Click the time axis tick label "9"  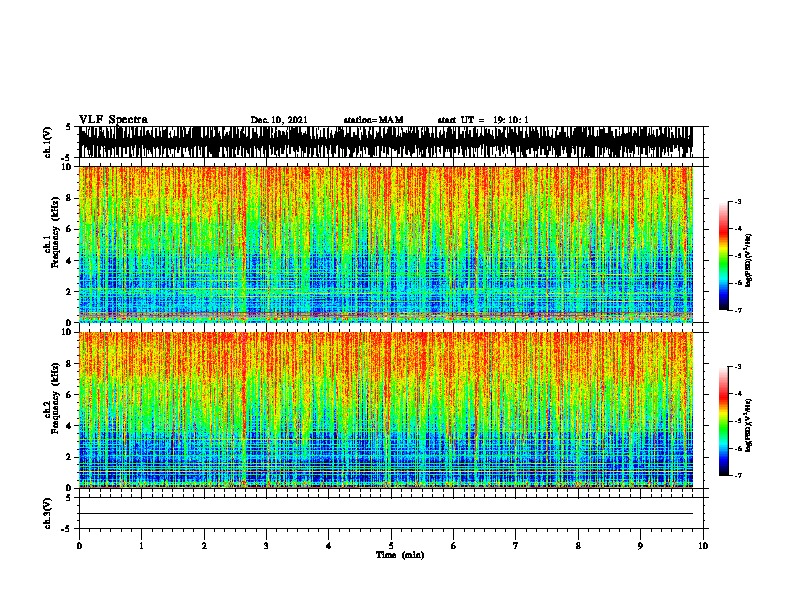(x=640, y=546)
